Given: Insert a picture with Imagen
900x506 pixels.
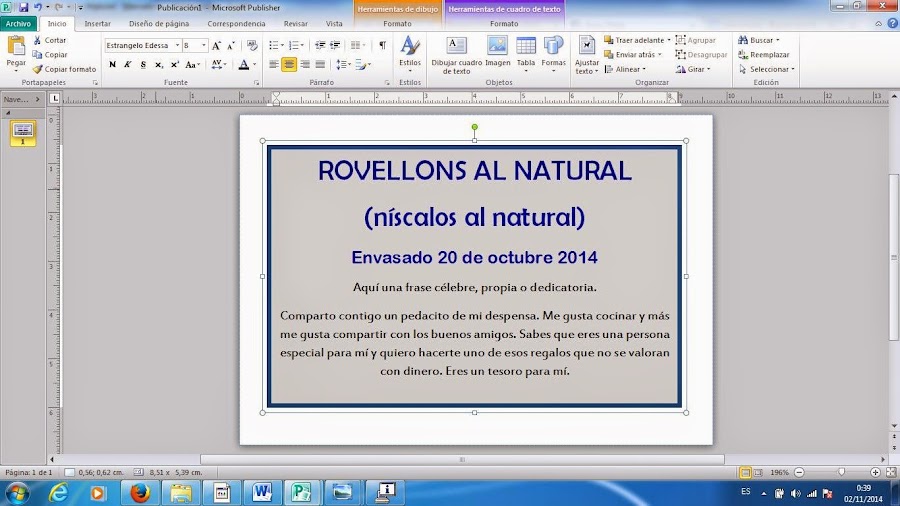Looking at the screenshot, I should [497, 52].
